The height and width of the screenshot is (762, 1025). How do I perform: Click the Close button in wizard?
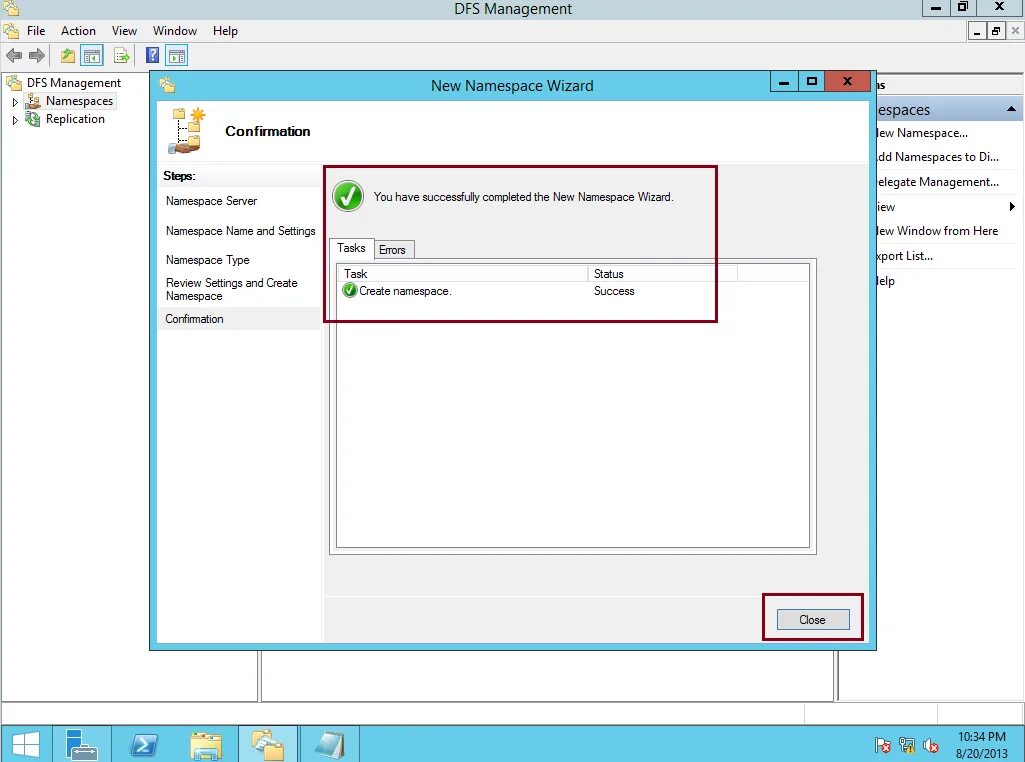pos(813,620)
